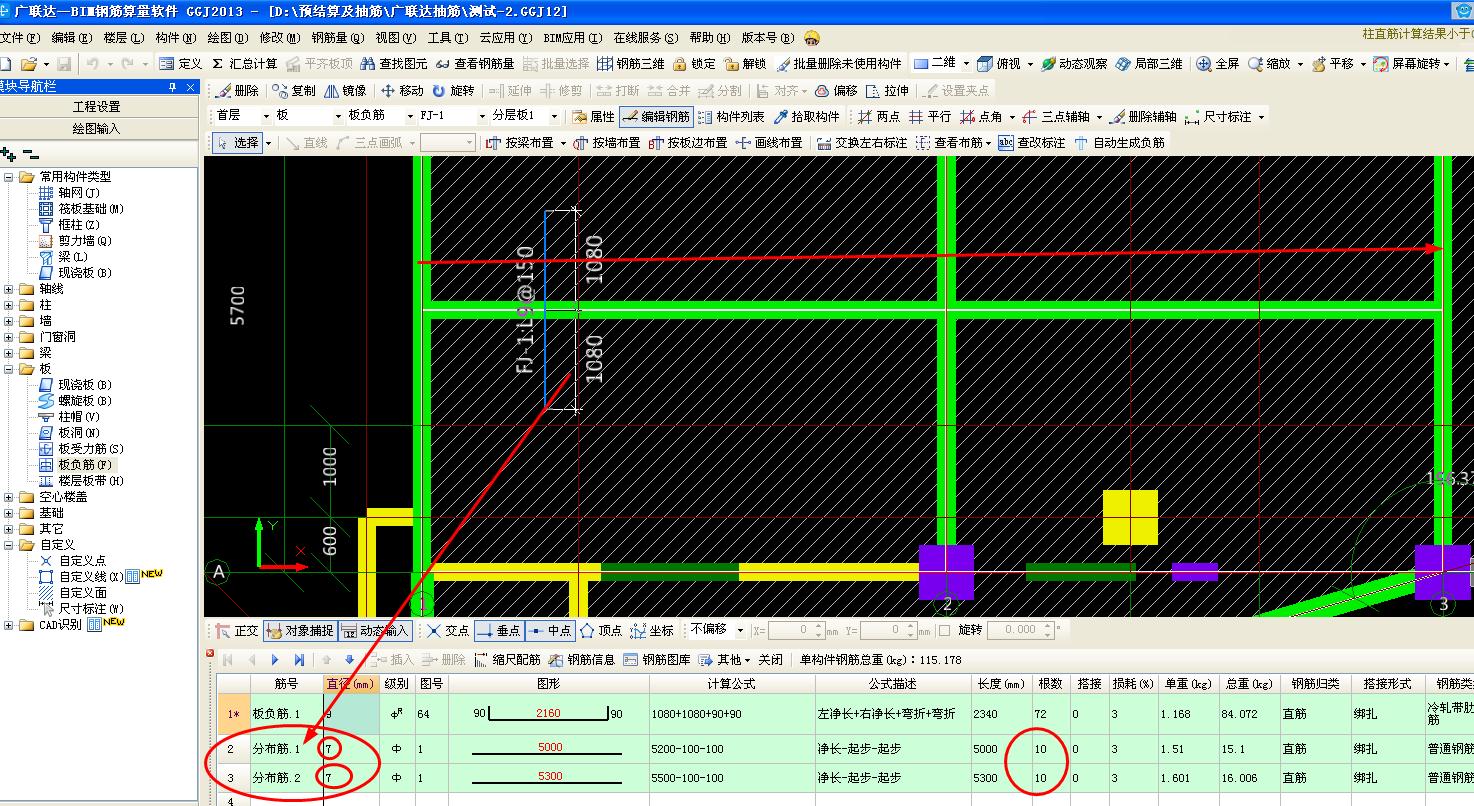Open 构件列表 component list
1474x806 pixels.
pyautogui.click(x=731, y=116)
